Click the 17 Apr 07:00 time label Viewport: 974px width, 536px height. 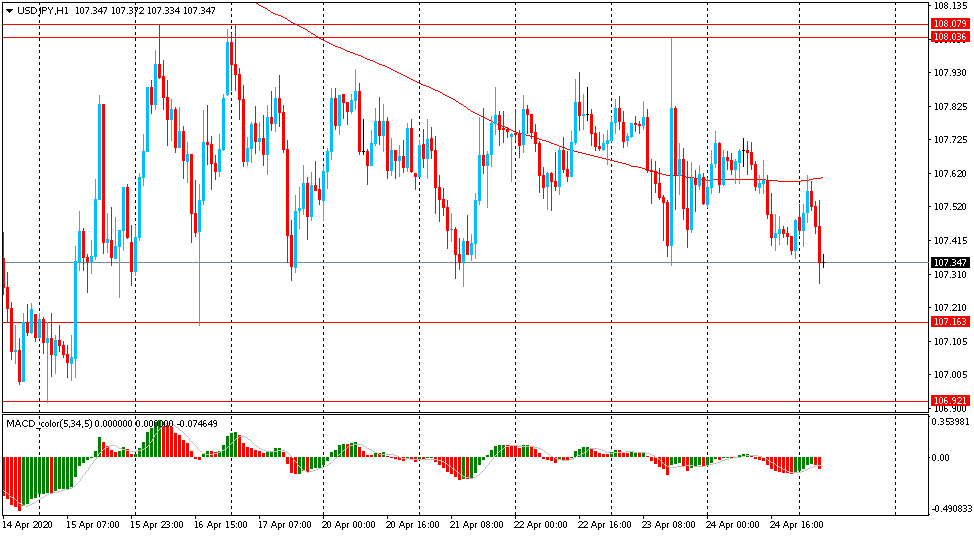284,525
